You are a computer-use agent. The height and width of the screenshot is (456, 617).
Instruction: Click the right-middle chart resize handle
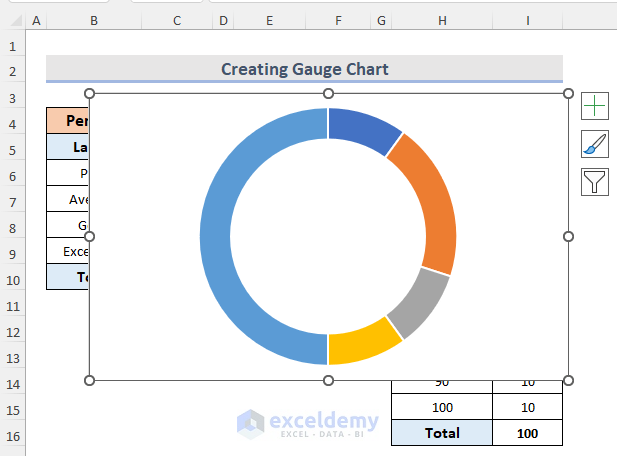point(568,236)
